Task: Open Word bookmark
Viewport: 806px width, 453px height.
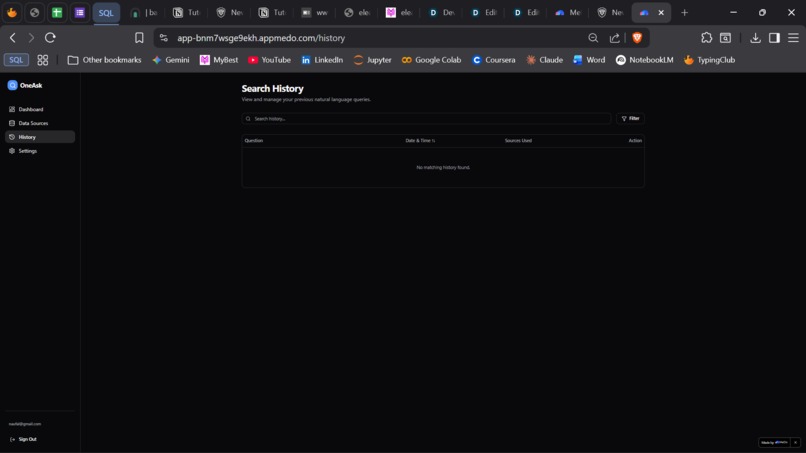Action: (x=589, y=60)
